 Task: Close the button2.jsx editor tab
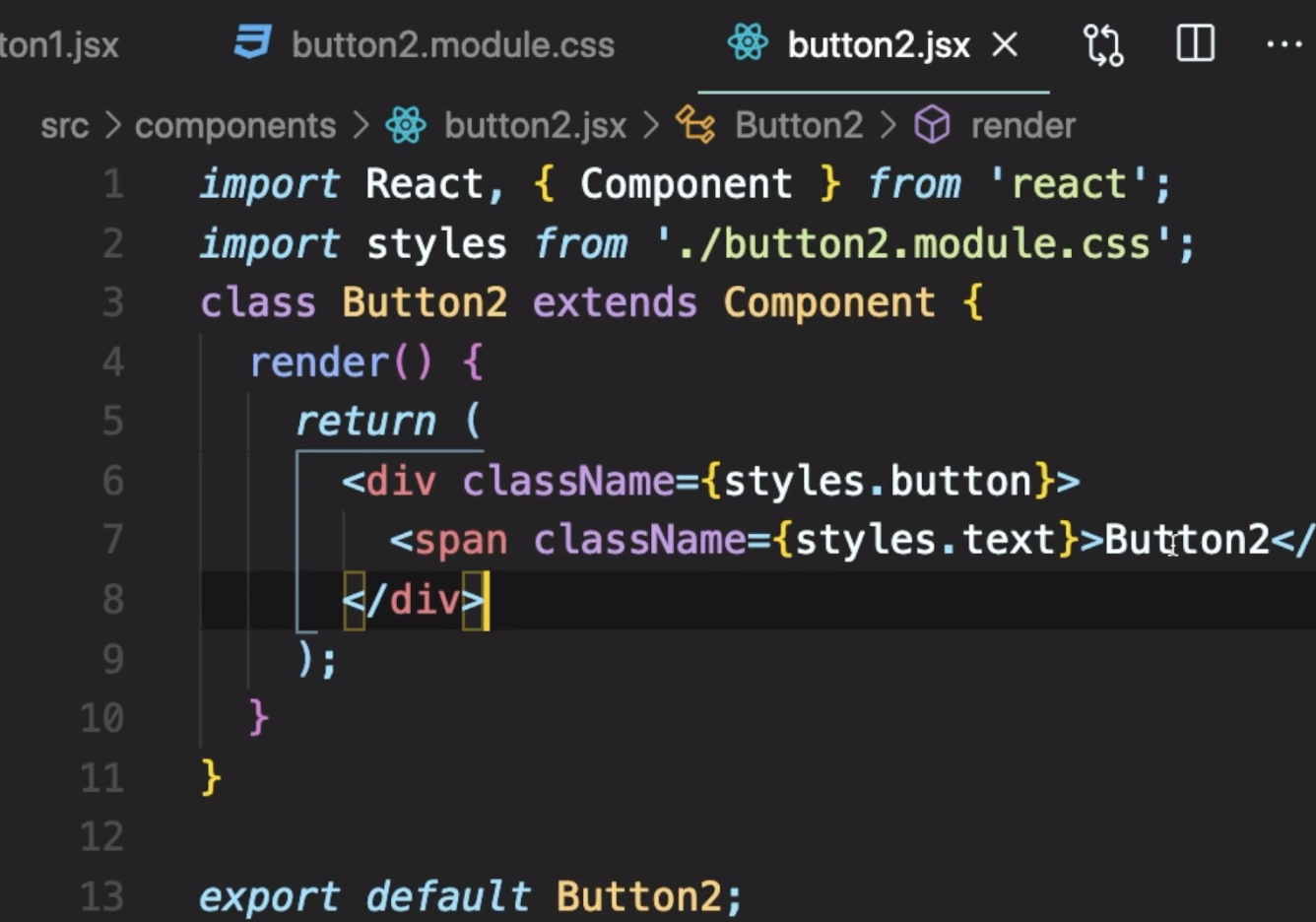click(1003, 43)
